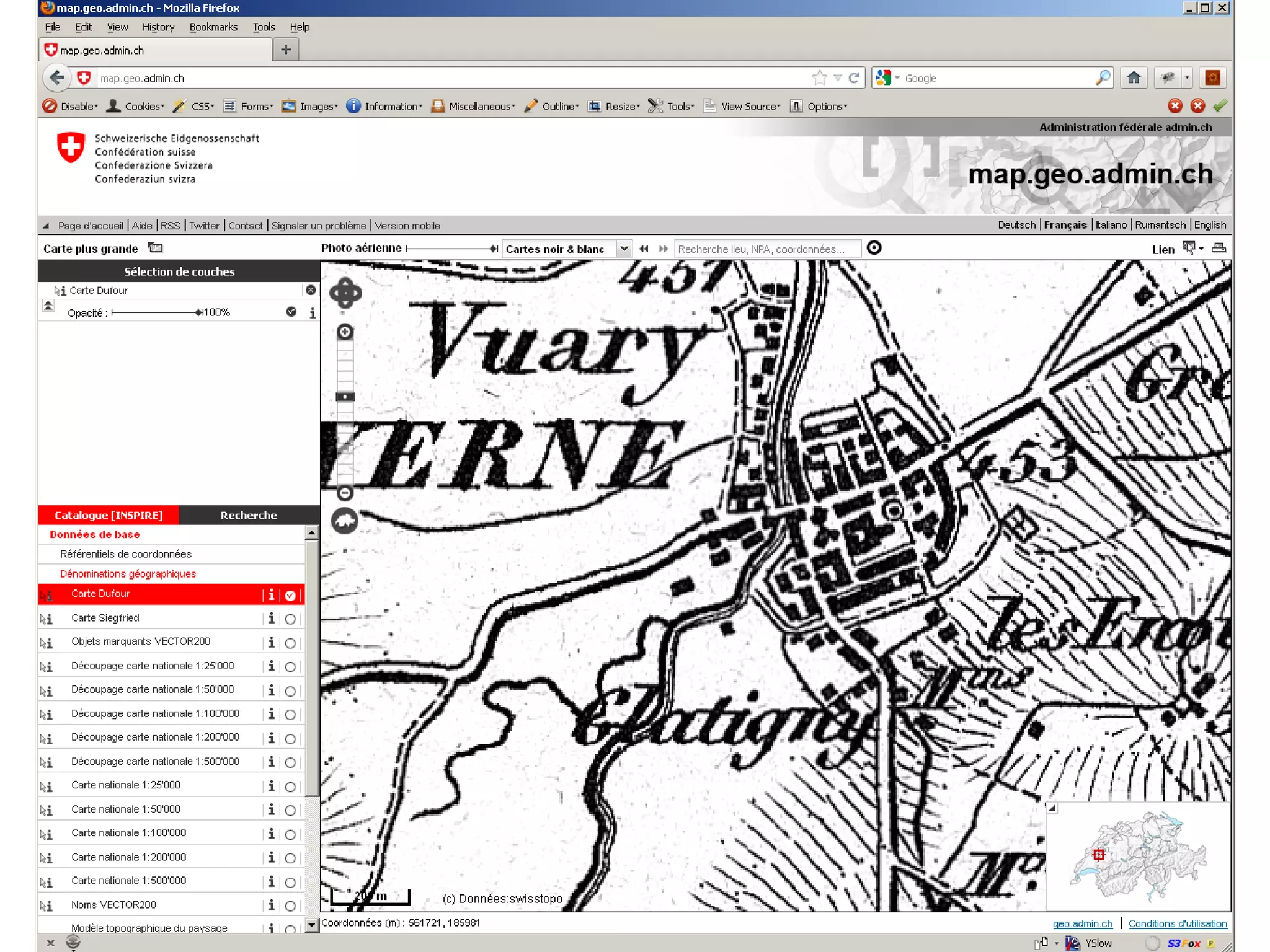Screen dimensions: 1270x952
Task: Adjust the Carte Dufour opacity slider
Action: pyautogui.click(x=198, y=312)
